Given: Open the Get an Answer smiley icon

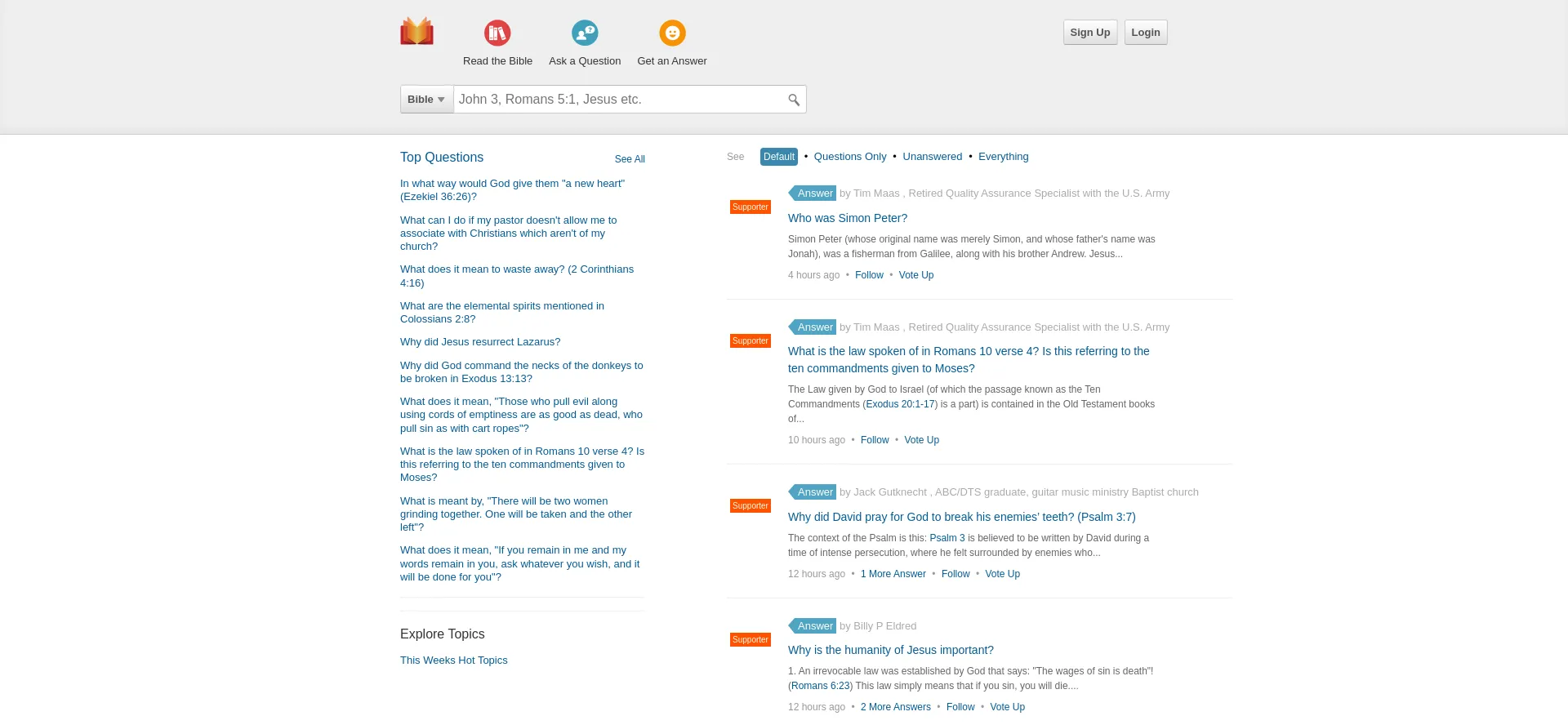Looking at the screenshot, I should click(x=672, y=33).
